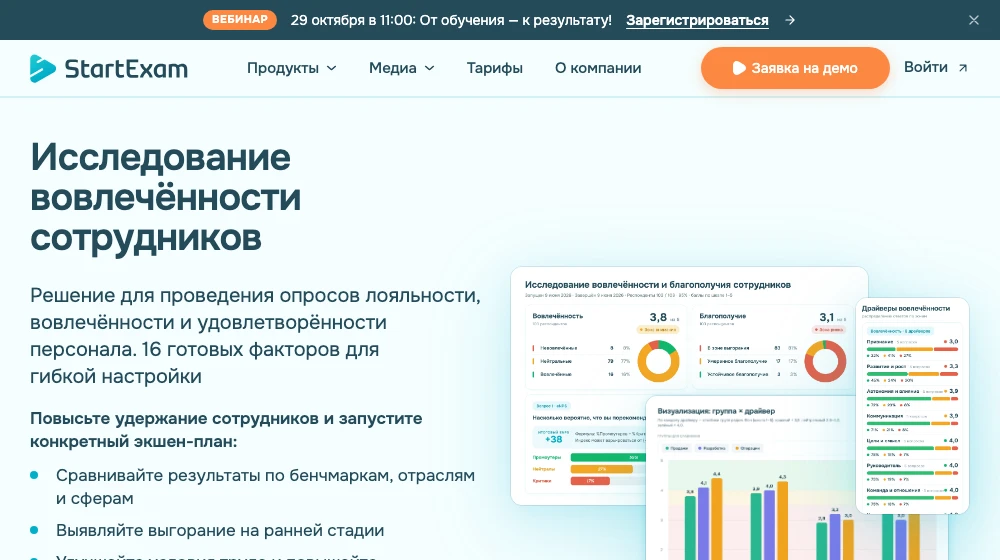The image size is (1000, 560).
Task: Click the Войти link
Action: [925, 68]
